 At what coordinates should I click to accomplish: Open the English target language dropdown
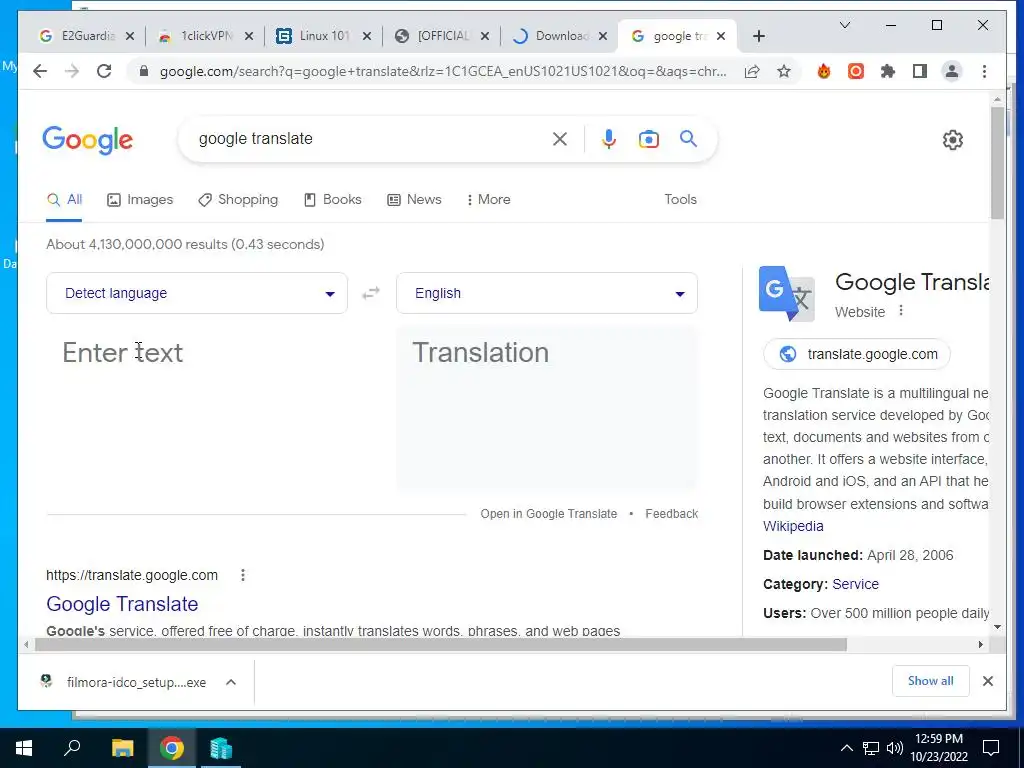547,293
